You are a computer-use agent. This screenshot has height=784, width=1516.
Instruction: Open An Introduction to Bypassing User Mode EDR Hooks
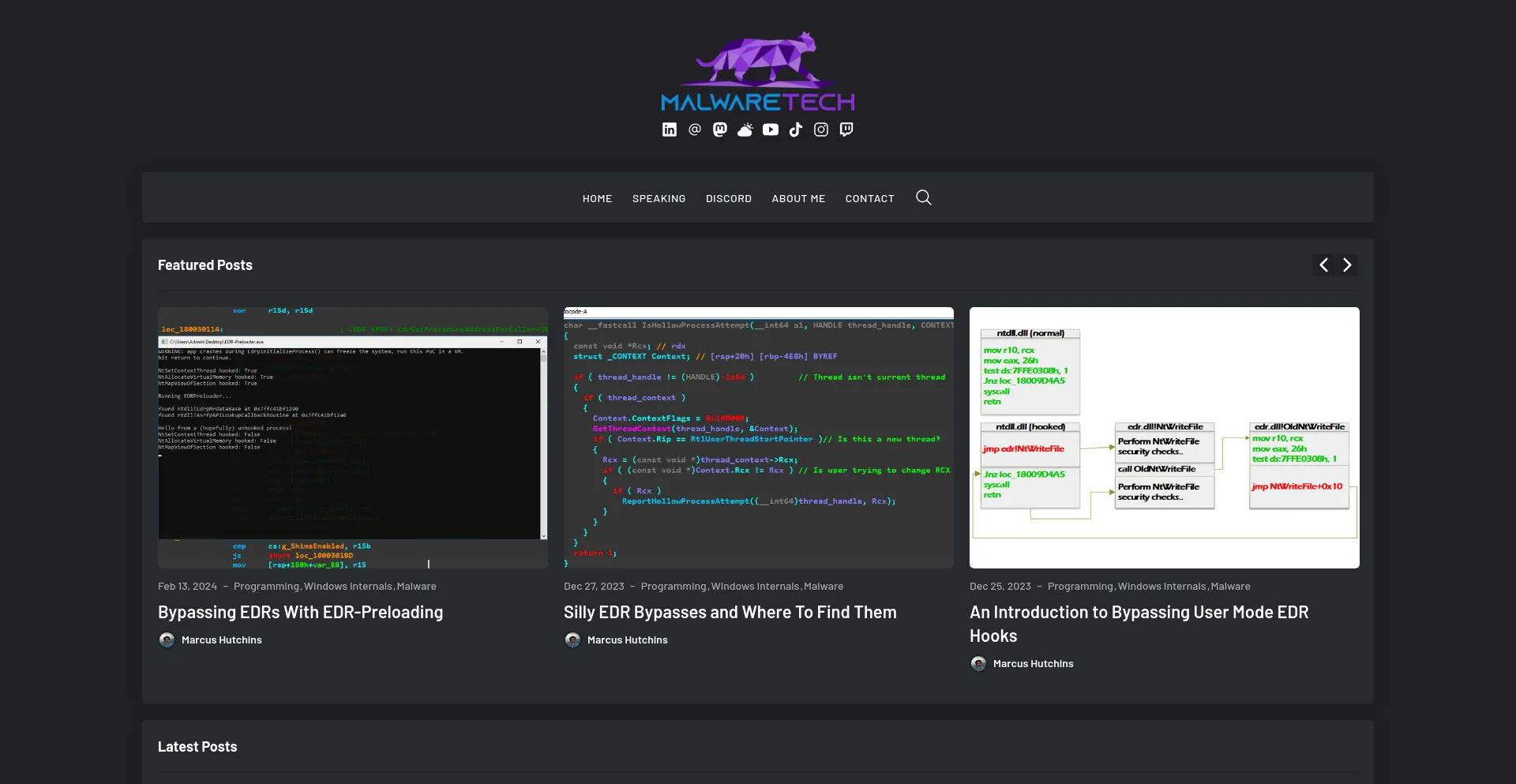[1139, 624]
